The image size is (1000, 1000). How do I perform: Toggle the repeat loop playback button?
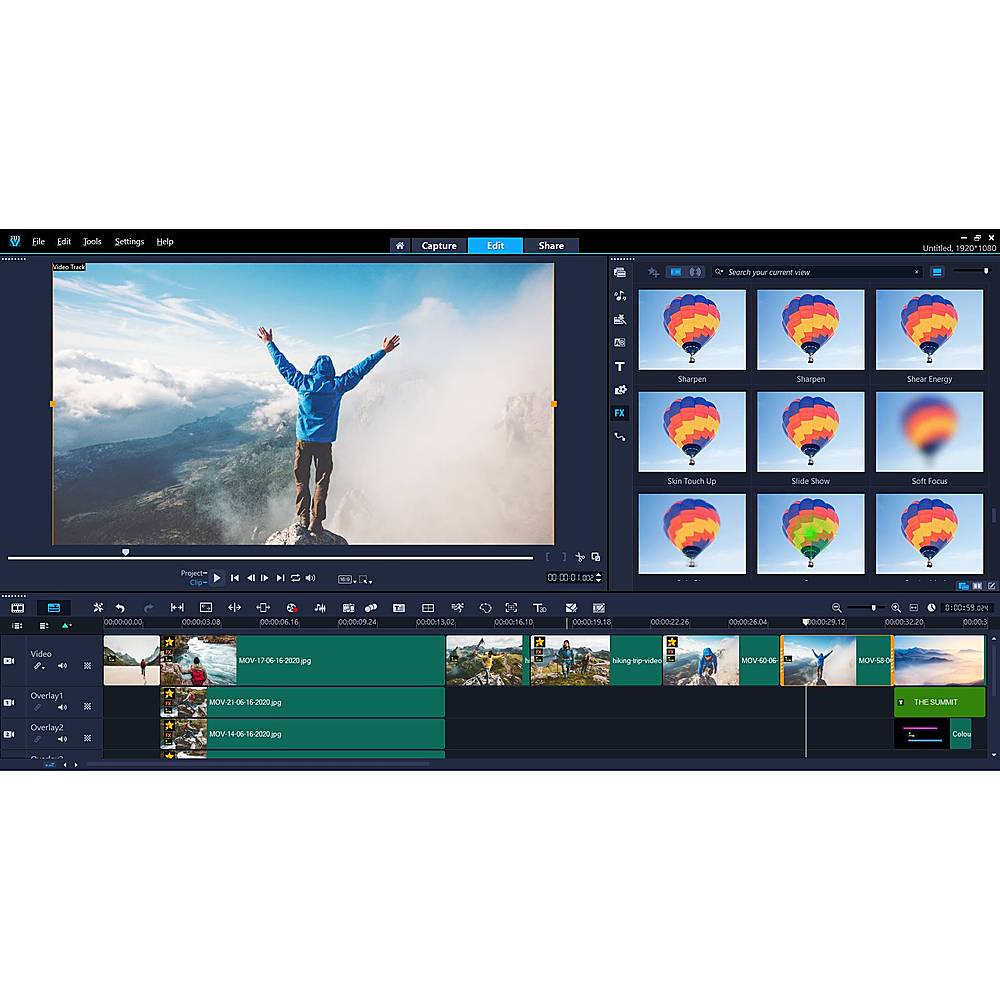coord(295,578)
